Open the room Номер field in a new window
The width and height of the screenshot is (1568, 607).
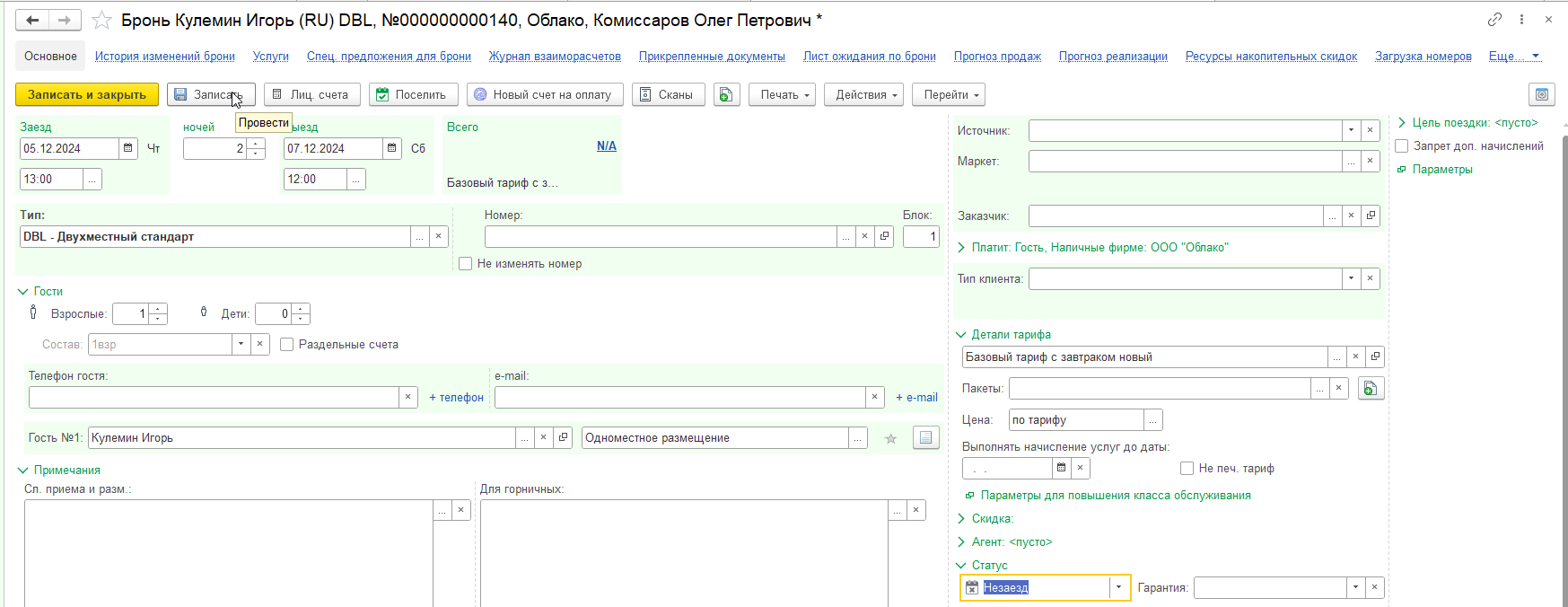[x=884, y=236]
